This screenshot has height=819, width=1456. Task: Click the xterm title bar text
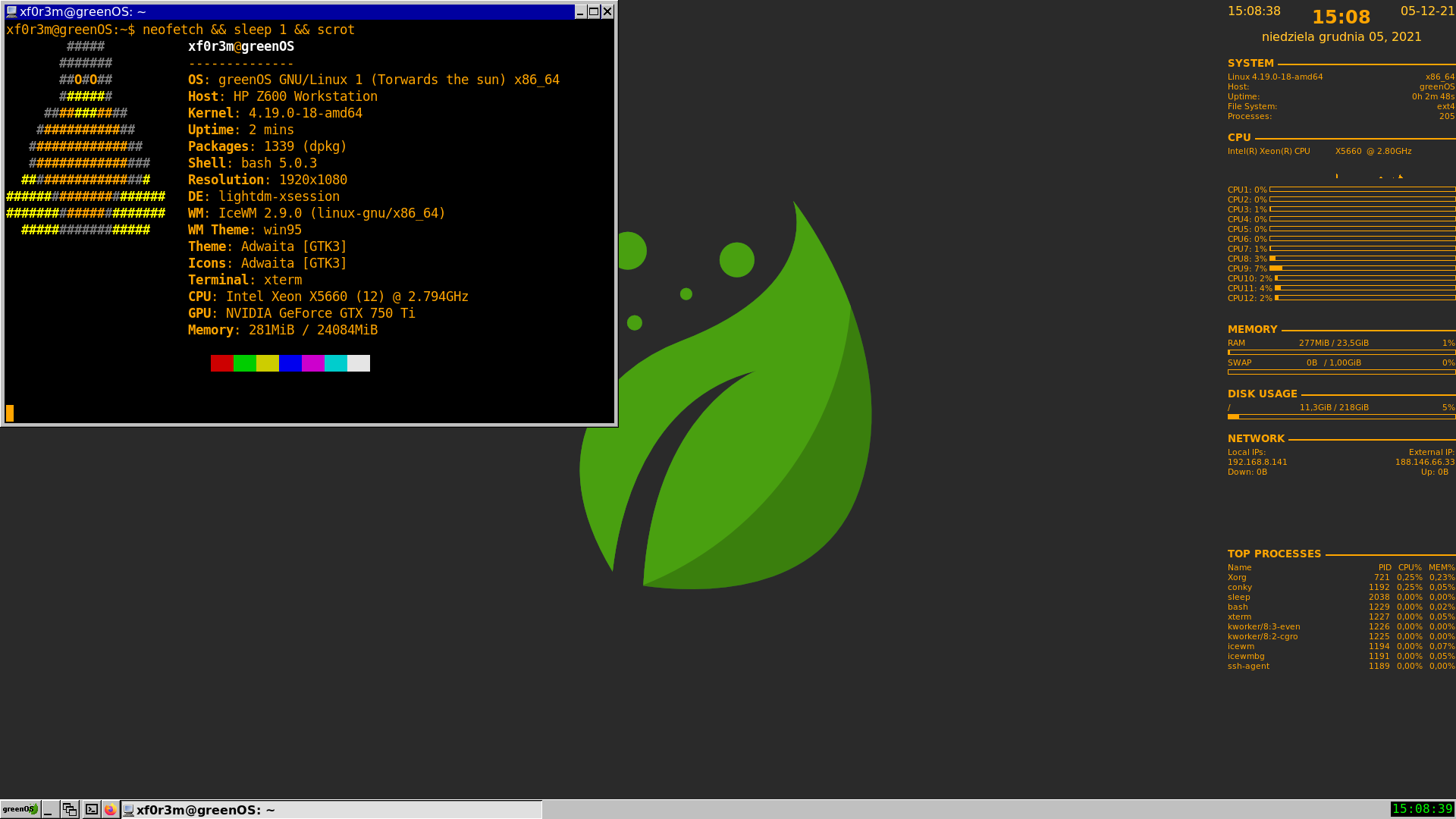point(83,11)
